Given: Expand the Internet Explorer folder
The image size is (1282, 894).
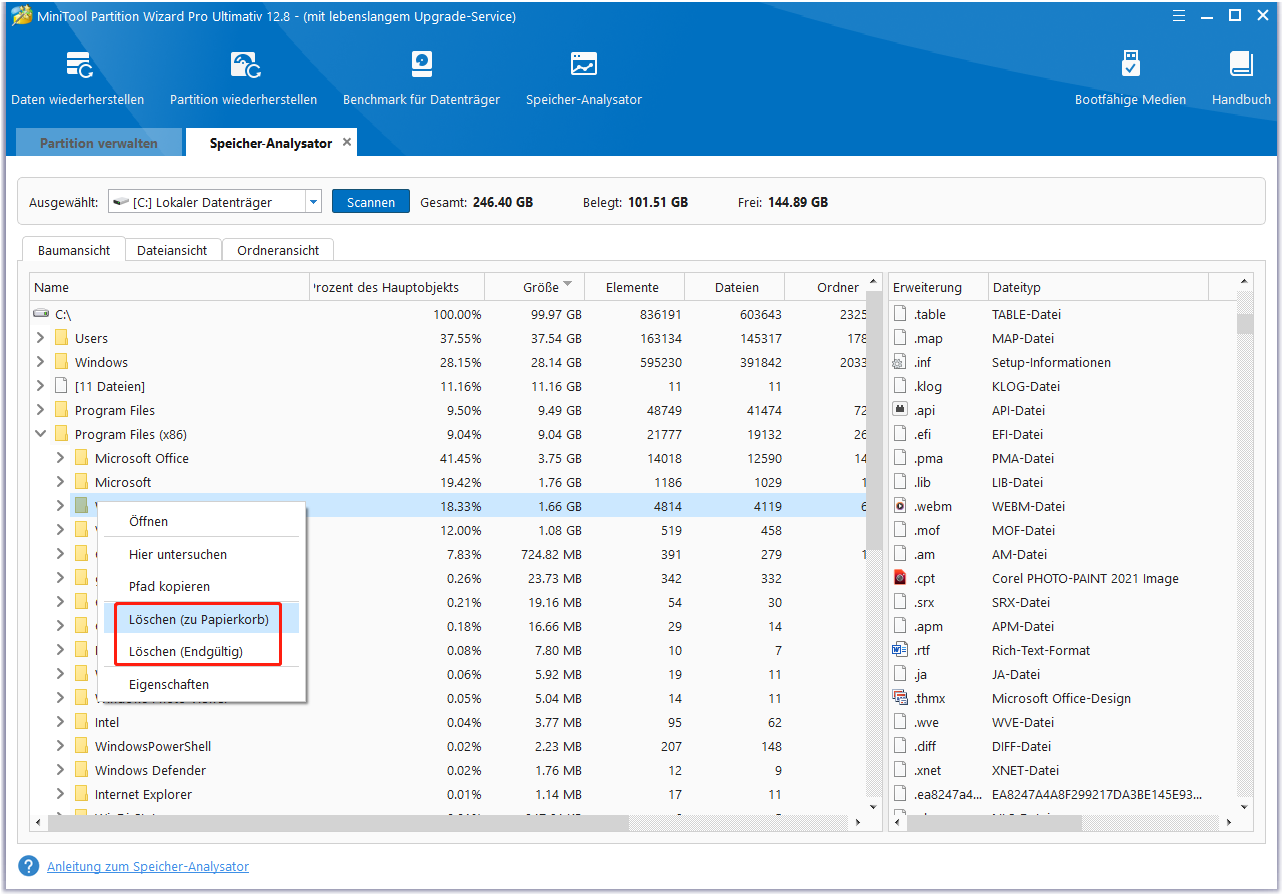Looking at the screenshot, I should (60, 794).
